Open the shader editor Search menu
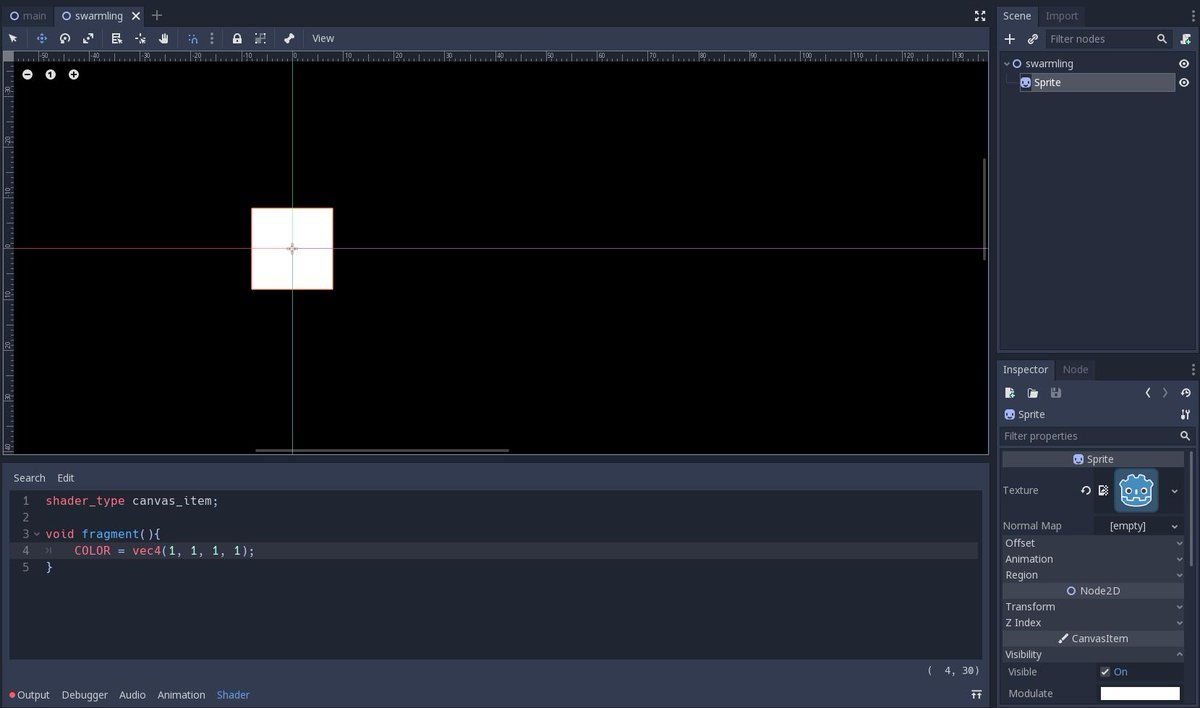 coord(29,478)
